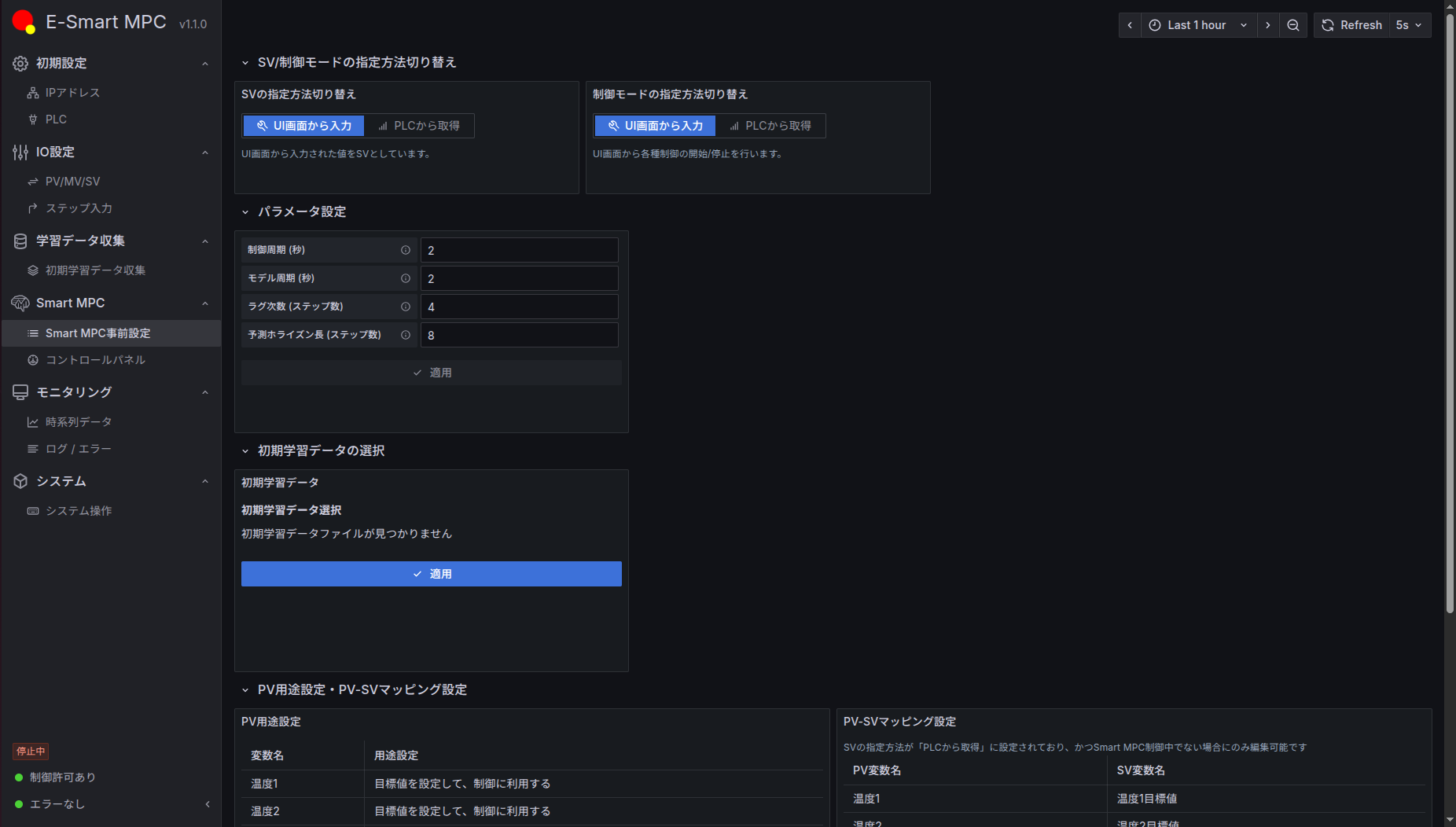Open the IPアドレス page
The image size is (1456, 827).
72,93
